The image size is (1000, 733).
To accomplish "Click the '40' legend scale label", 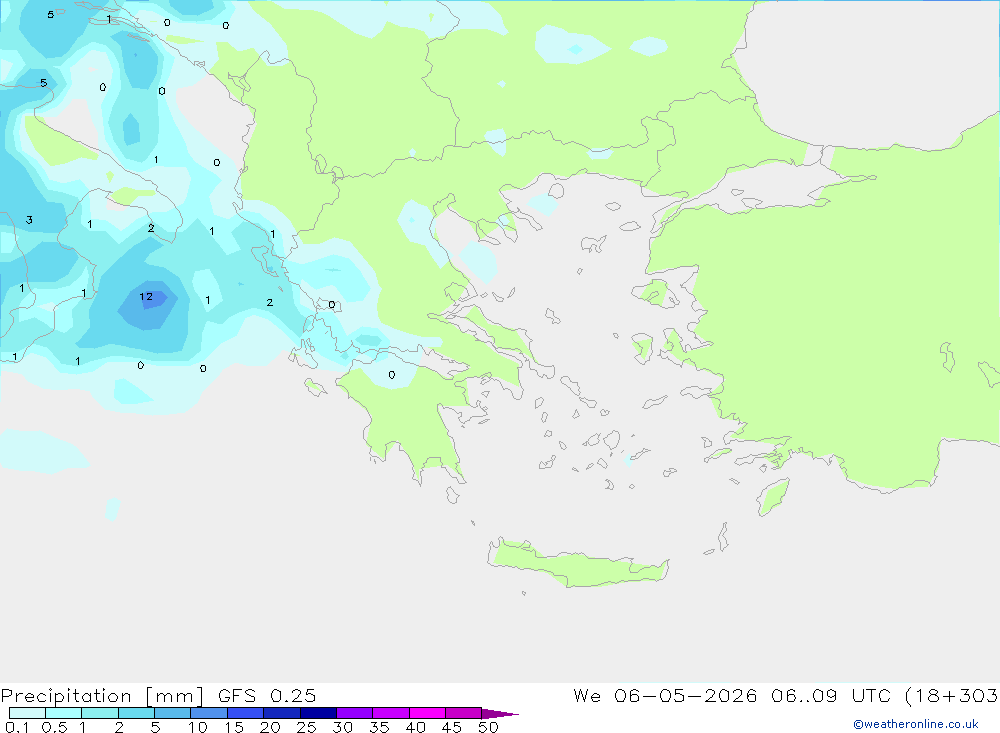I will point(416,727).
